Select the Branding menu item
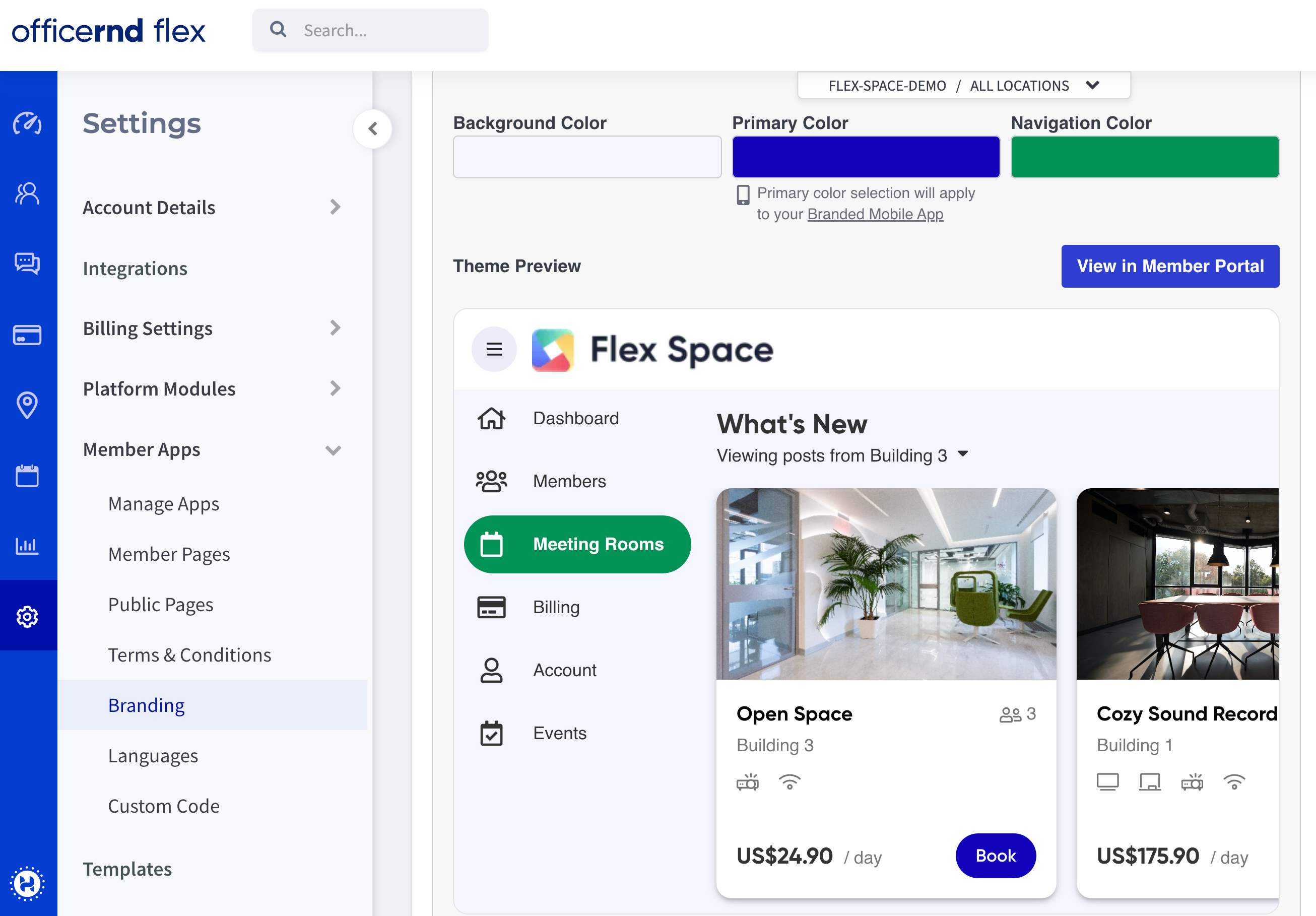The width and height of the screenshot is (1316, 916). [x=212, y=705]
